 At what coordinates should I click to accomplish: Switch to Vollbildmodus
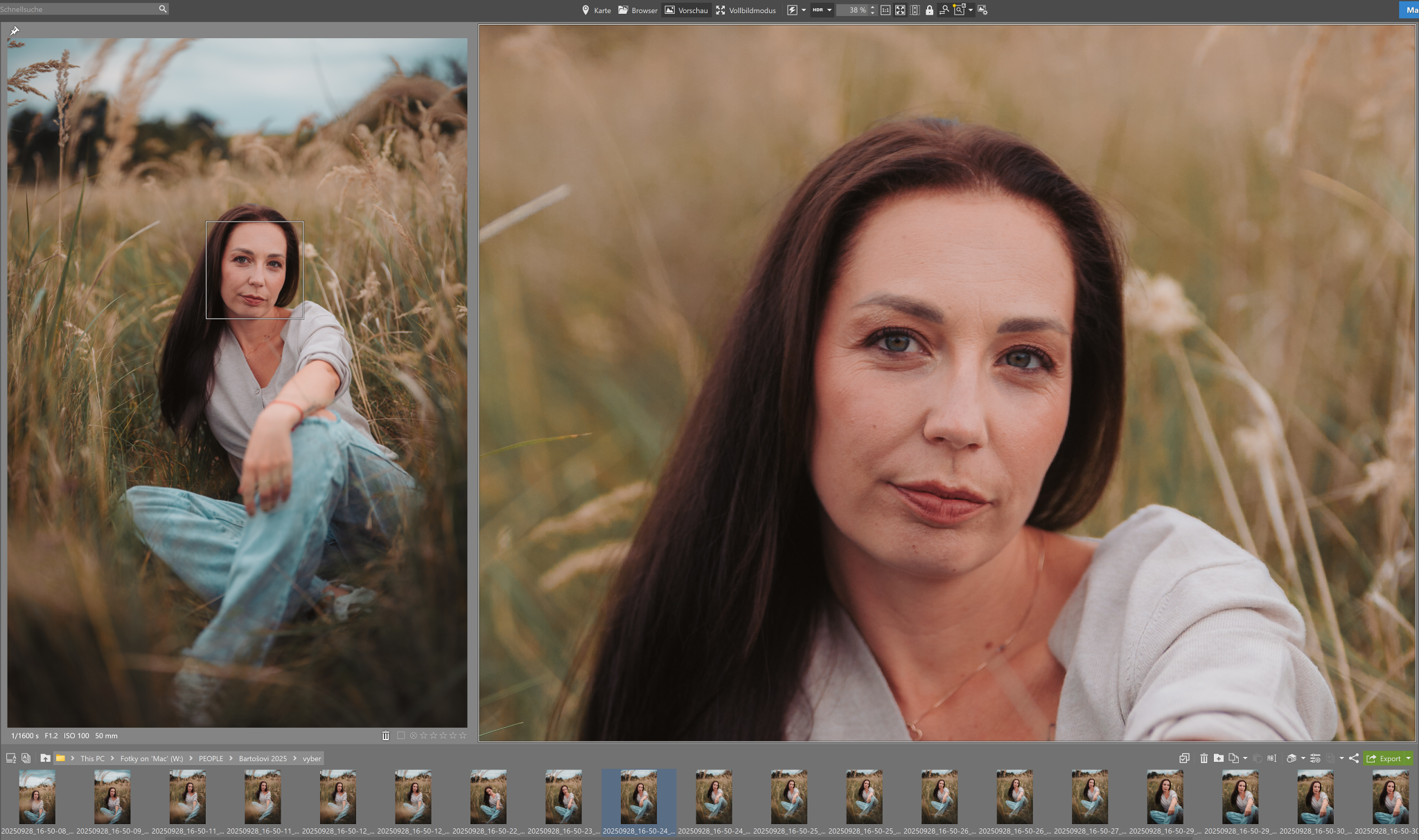click(x=746, y=10)
